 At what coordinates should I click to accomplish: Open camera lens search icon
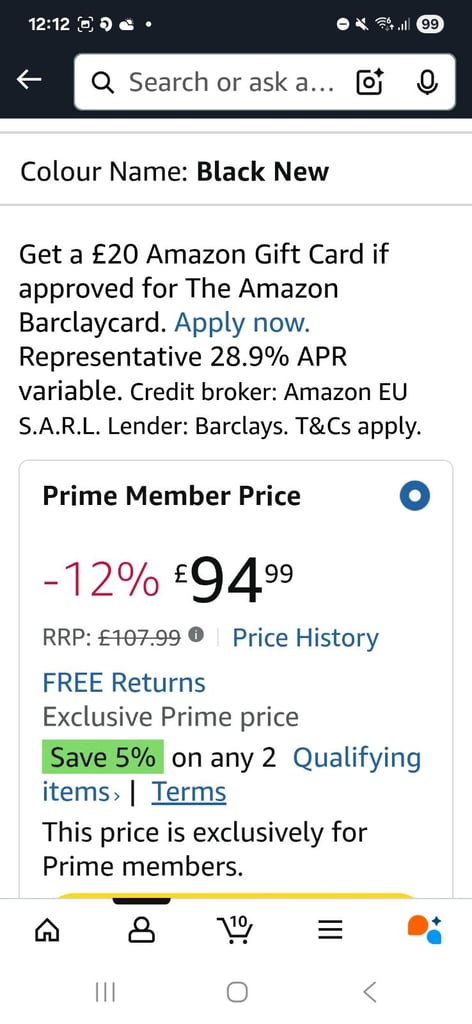(x=370, y=82)
